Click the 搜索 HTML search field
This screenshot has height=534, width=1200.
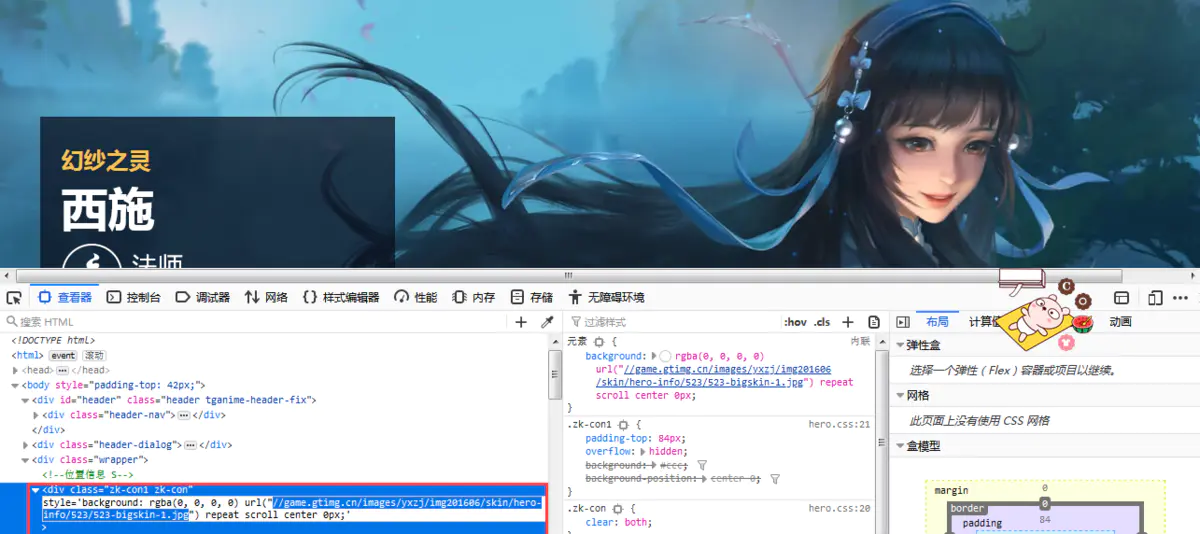[255, 322]
